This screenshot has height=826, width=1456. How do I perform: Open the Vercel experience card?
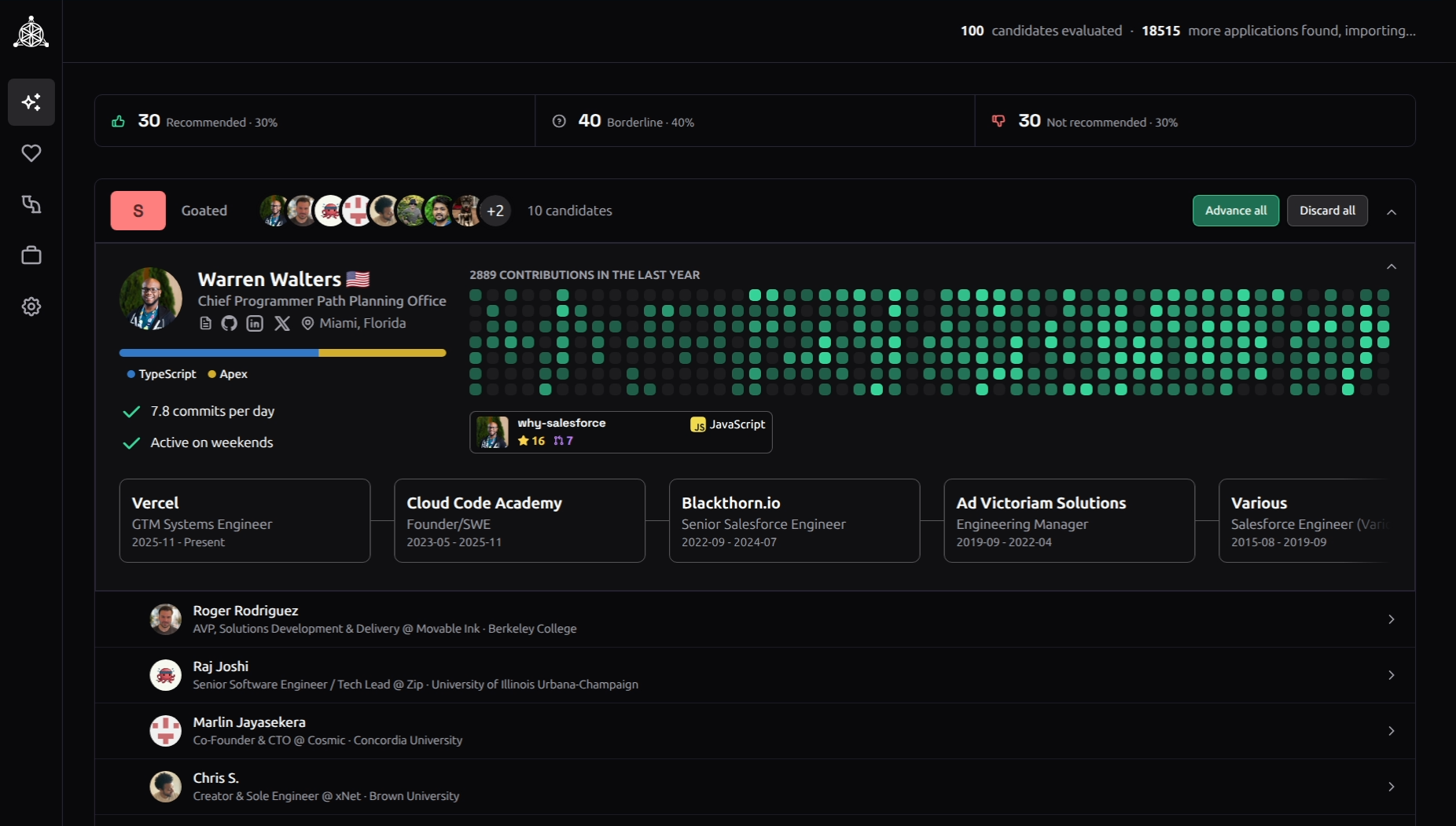pos(245,521)
